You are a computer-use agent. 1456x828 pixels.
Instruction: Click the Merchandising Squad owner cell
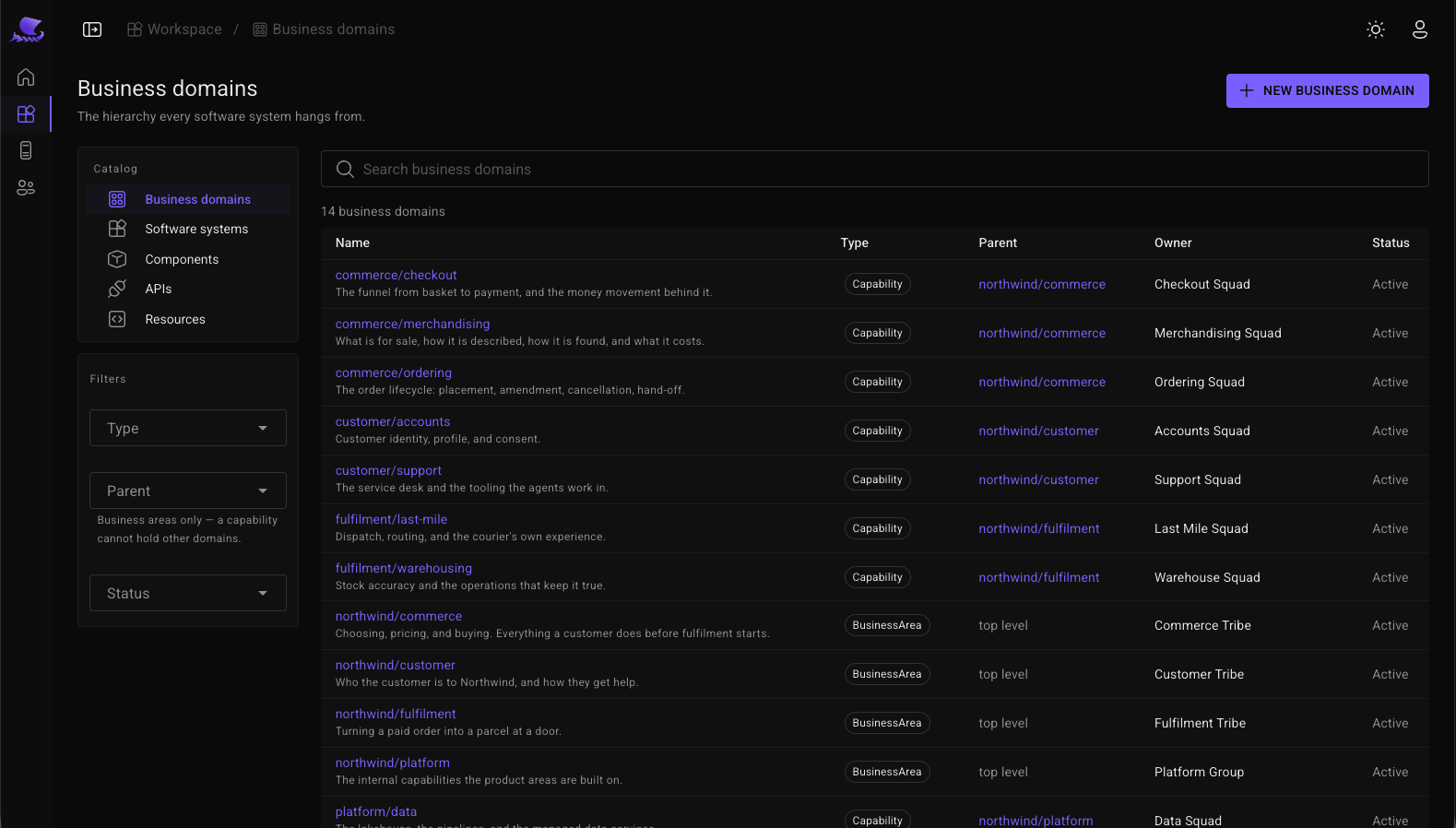tap(1218, 333)
